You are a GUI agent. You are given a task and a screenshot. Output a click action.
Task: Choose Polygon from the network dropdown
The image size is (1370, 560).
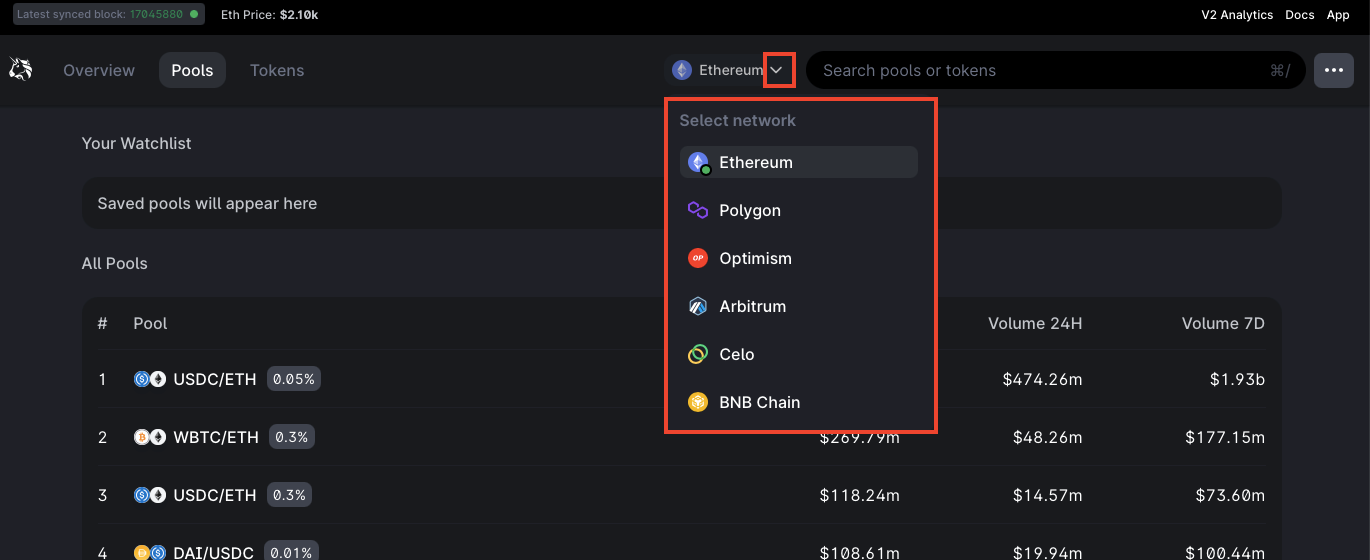[x=750, y=210]
